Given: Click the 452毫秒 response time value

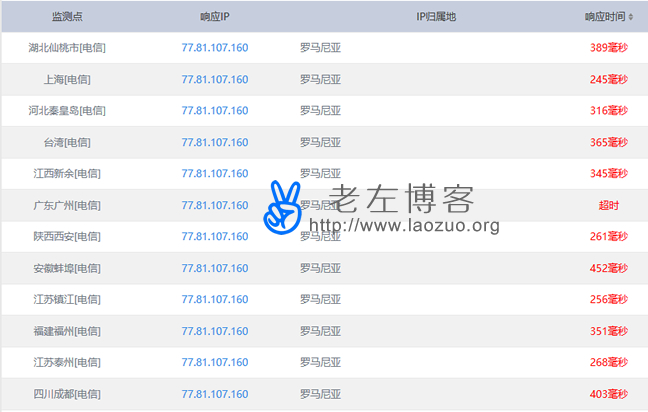Looking at the screenshot, I should point(609,268).
